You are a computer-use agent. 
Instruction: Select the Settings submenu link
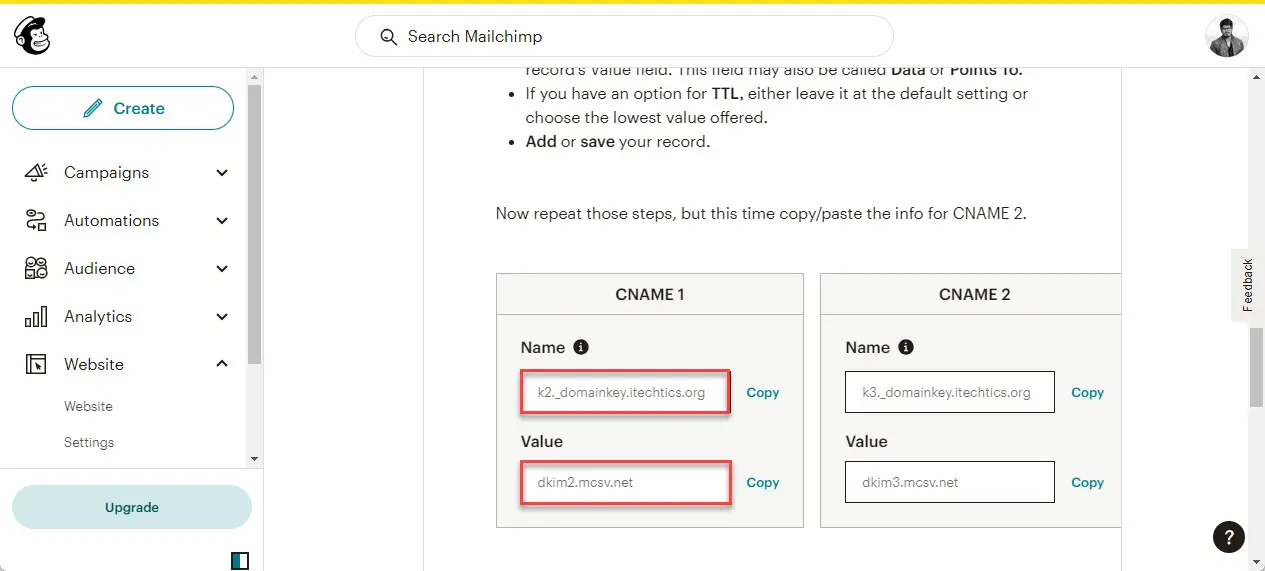point(89,442)
